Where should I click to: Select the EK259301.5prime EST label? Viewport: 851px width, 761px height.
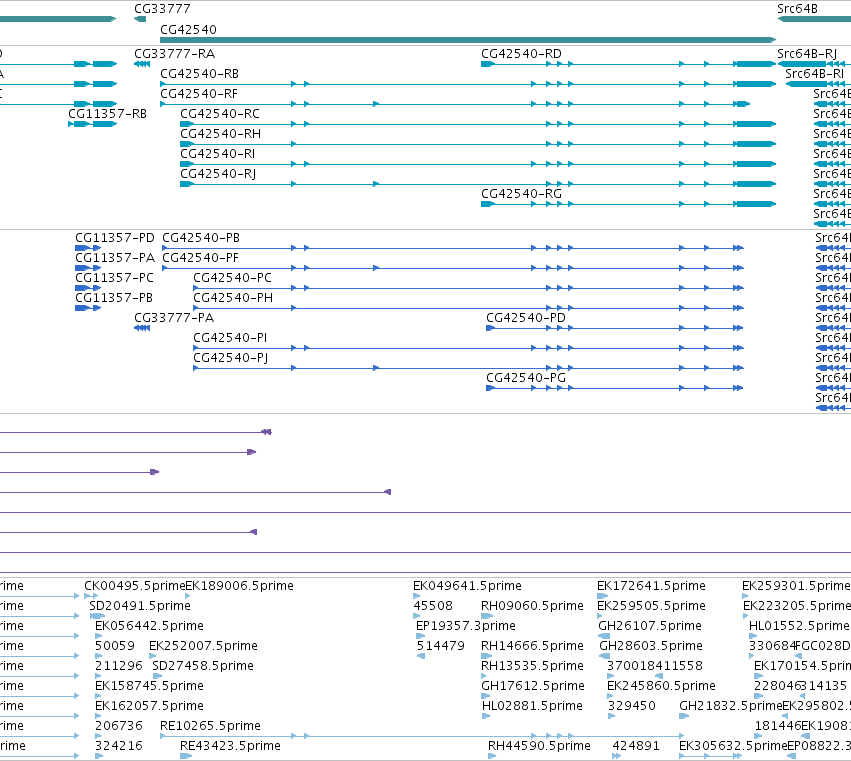point(796,586)
